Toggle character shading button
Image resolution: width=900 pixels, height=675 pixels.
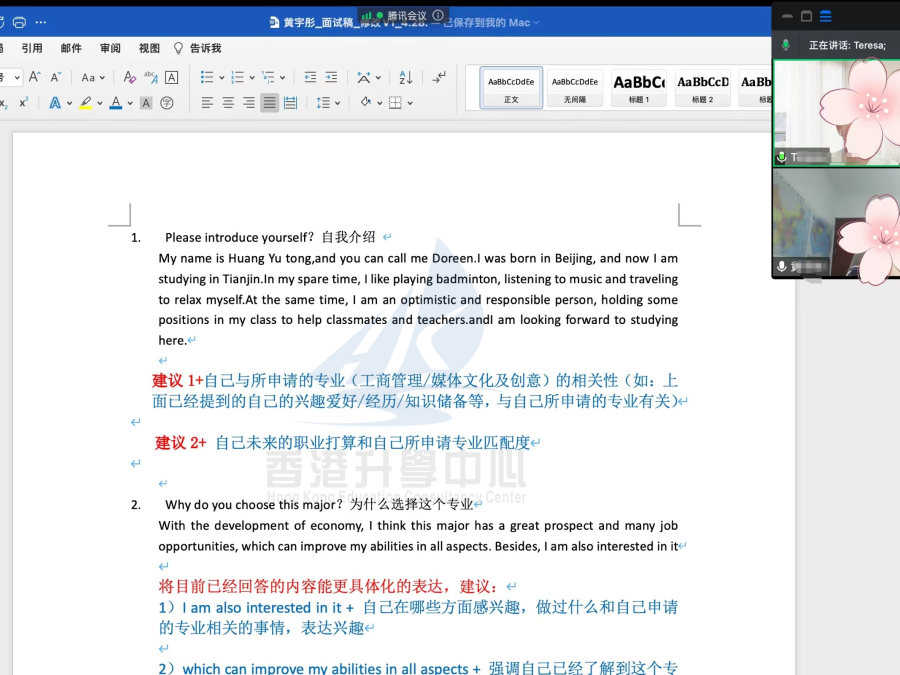click(146, 103)
